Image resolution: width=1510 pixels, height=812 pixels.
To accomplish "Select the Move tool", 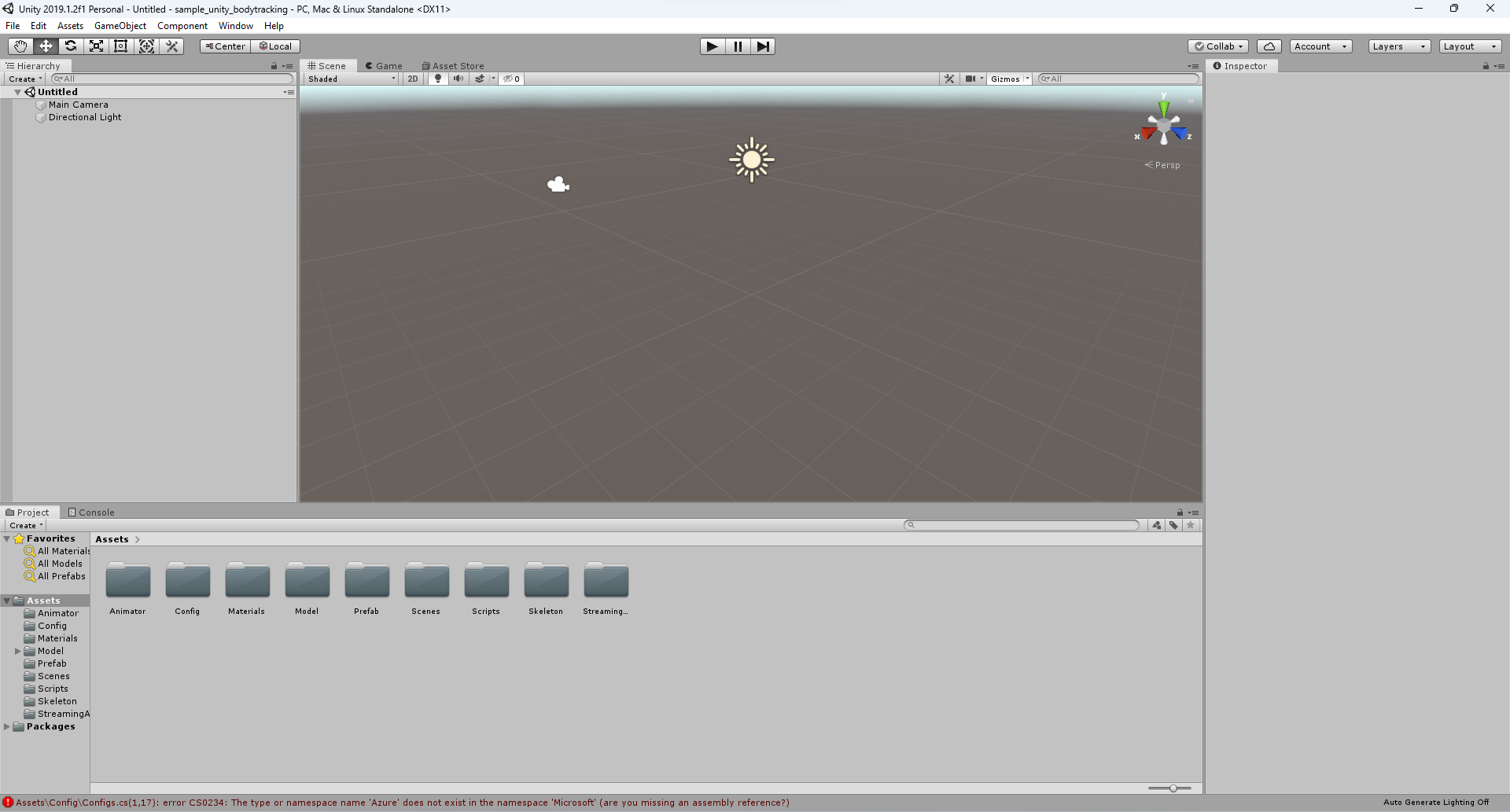I will pyautogui.click(x=46, y=46).
